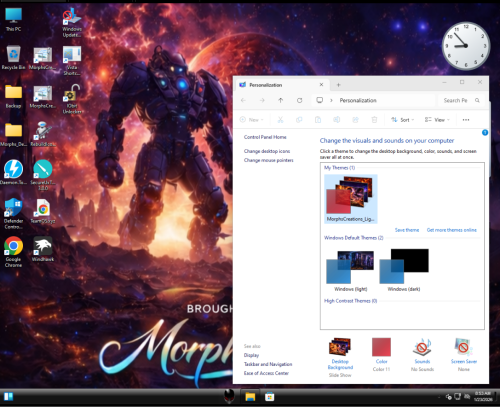500x407 pixels.
Task: Expand the Sort dropdown
Action: pos(403,120)
